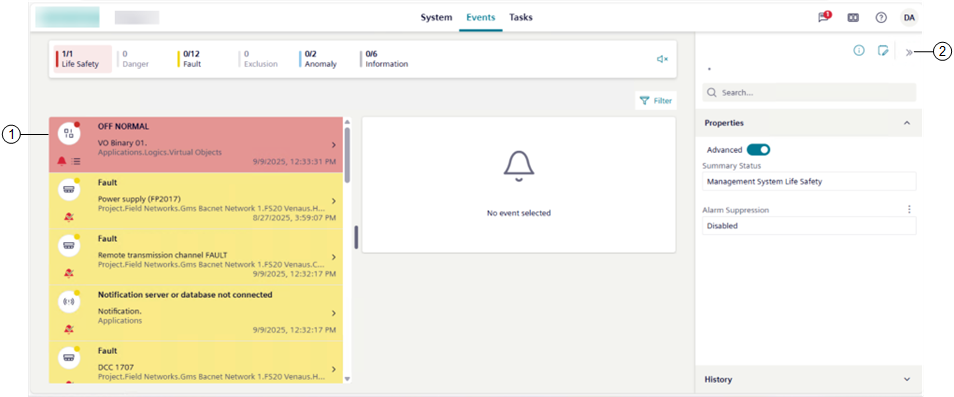The height and width of the screenshot is (397, 954).
Task: Click in the Search input field
Action: pyautogui.click(x=809, y=93)
